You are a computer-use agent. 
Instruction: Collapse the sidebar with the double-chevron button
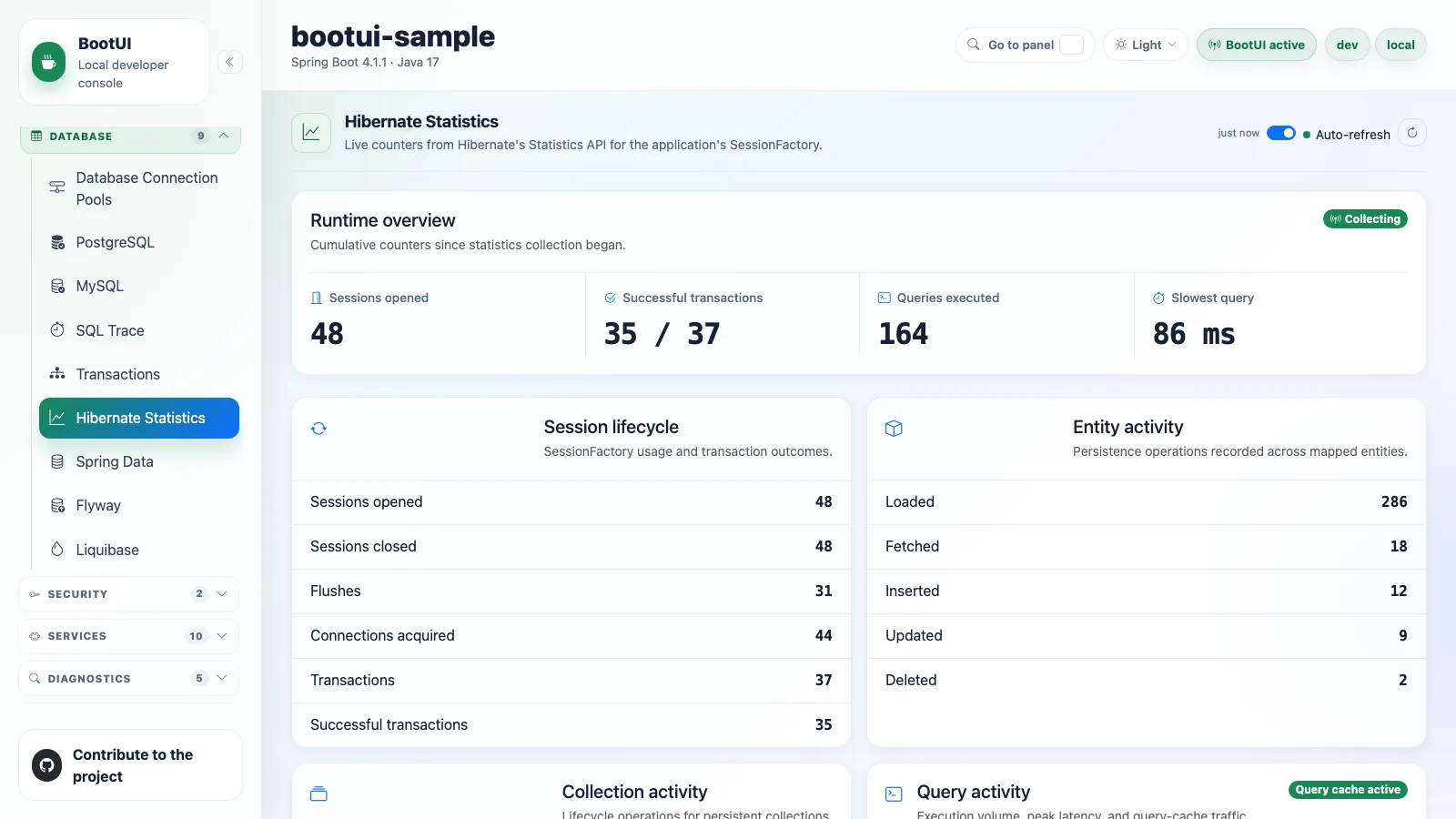click(229, 62)
